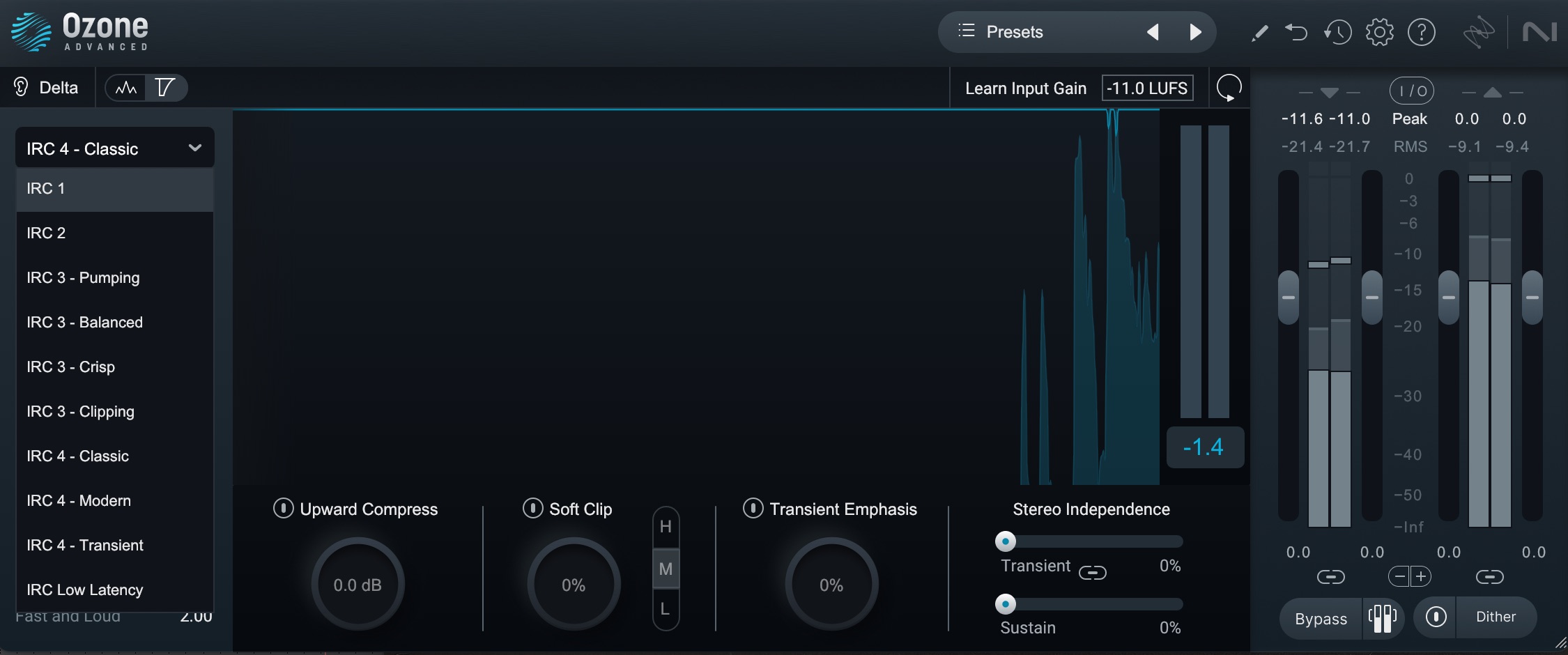1568x655 pixels.
Task: Click the -9.4 output RMS value
Action: 1512,146
